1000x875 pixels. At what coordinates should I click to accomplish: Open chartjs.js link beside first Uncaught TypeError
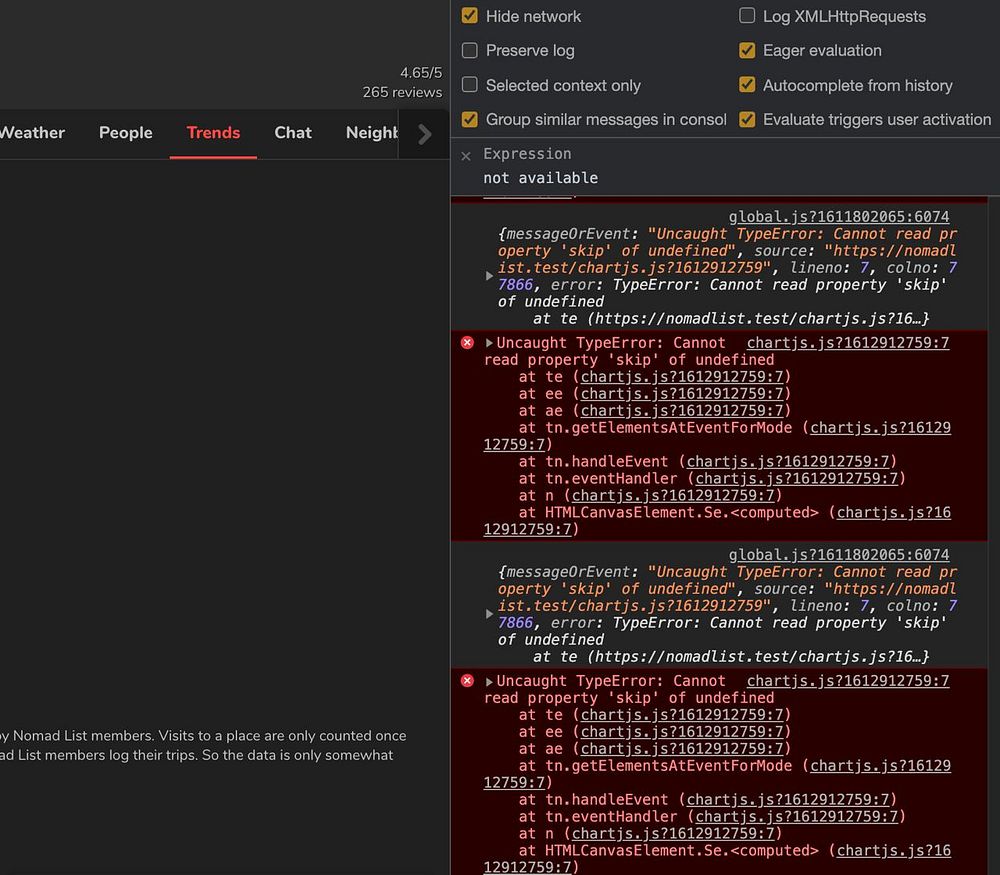click(848, 343)
